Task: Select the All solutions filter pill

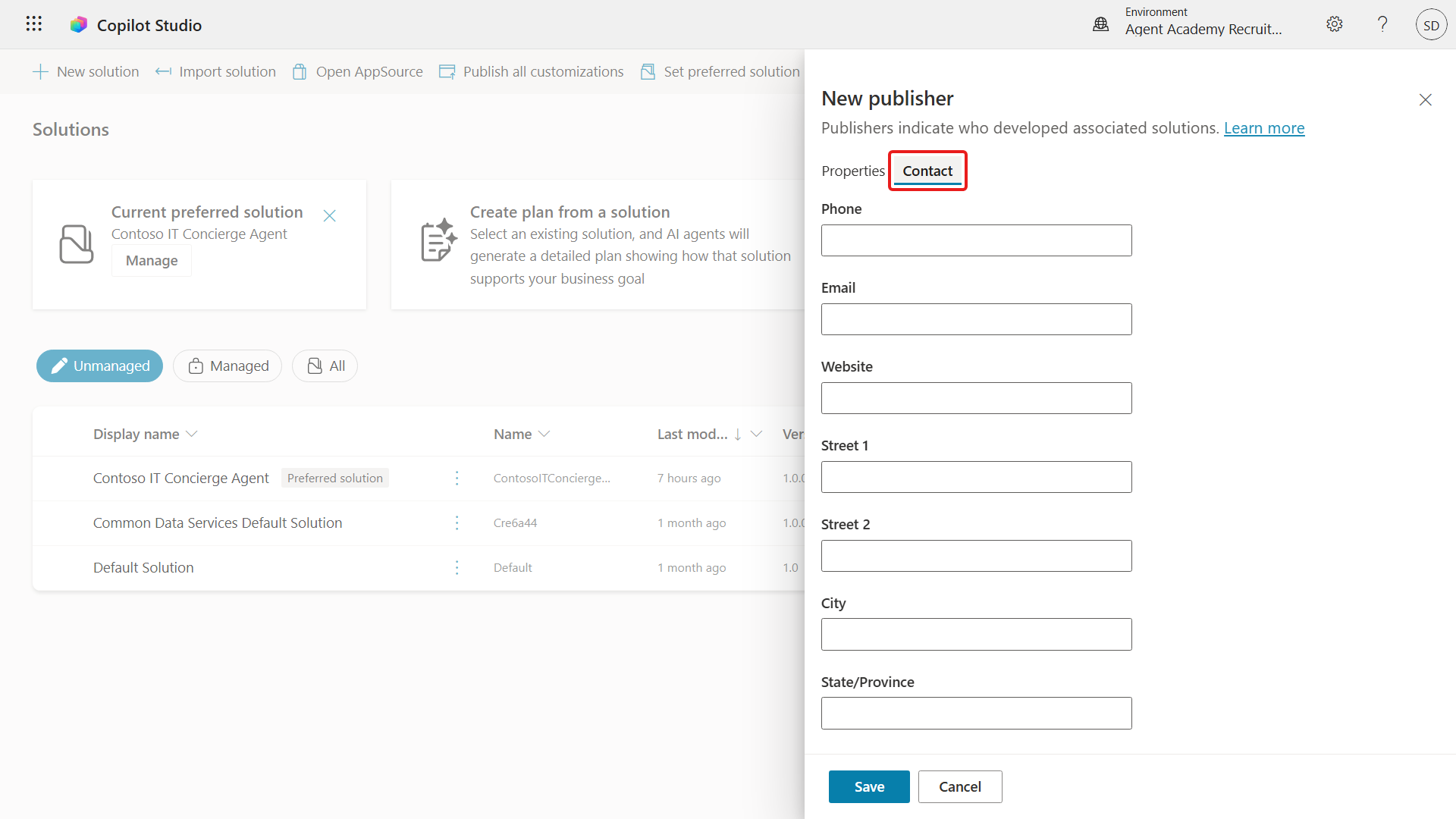Action: (x=325, y=366)
